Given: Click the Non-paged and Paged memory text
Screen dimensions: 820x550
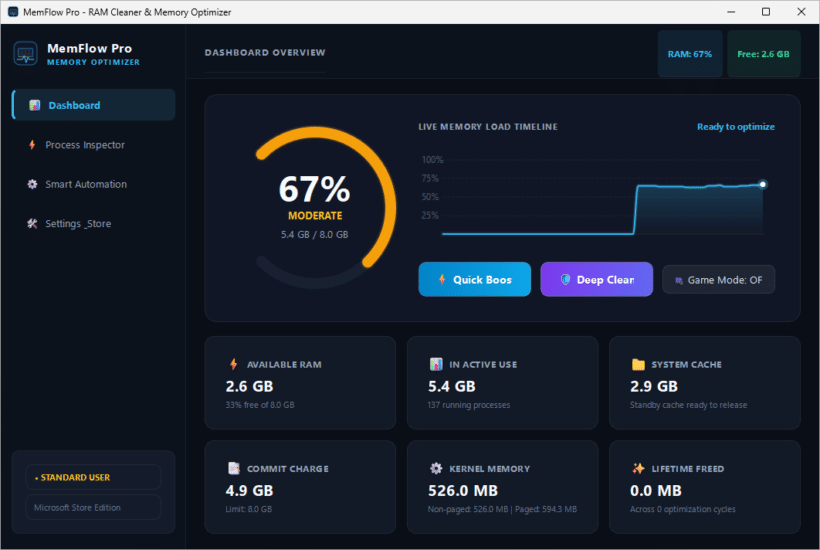Looking at the screenshot, I should (502, 509).
